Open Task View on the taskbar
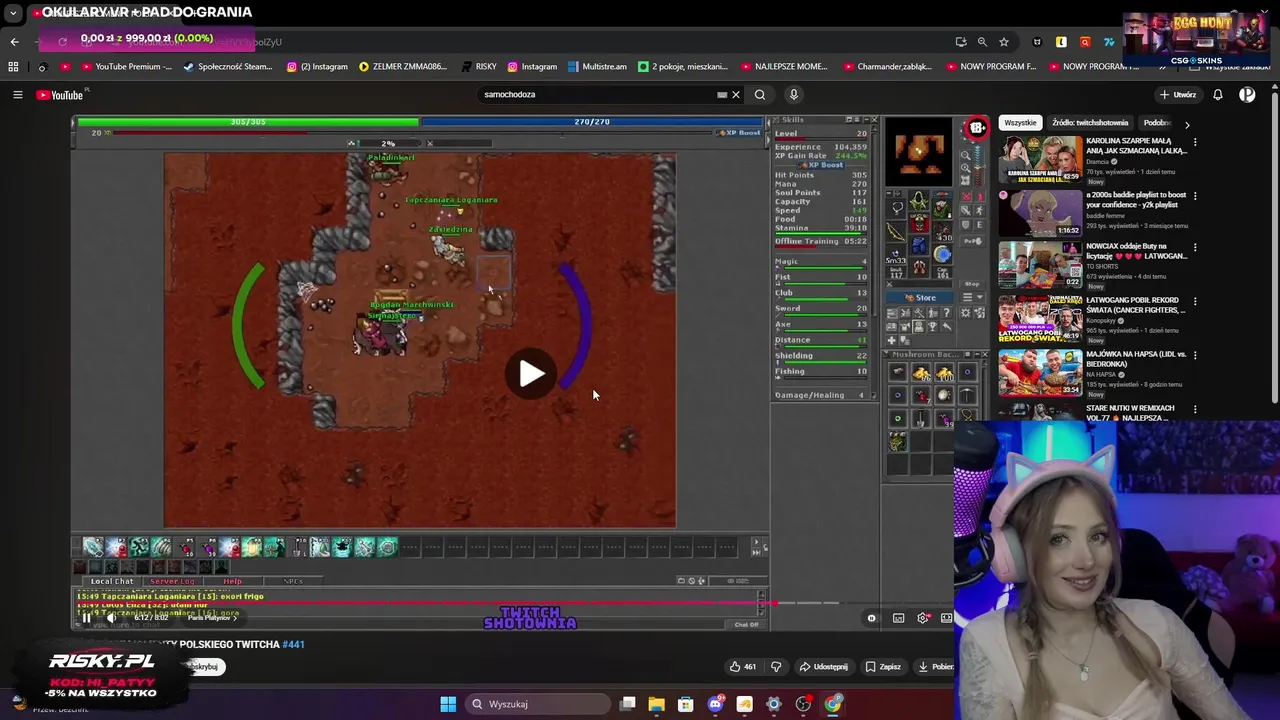Image resolution: width=1280 pixels, height=720 pixels. pos(627,704)
